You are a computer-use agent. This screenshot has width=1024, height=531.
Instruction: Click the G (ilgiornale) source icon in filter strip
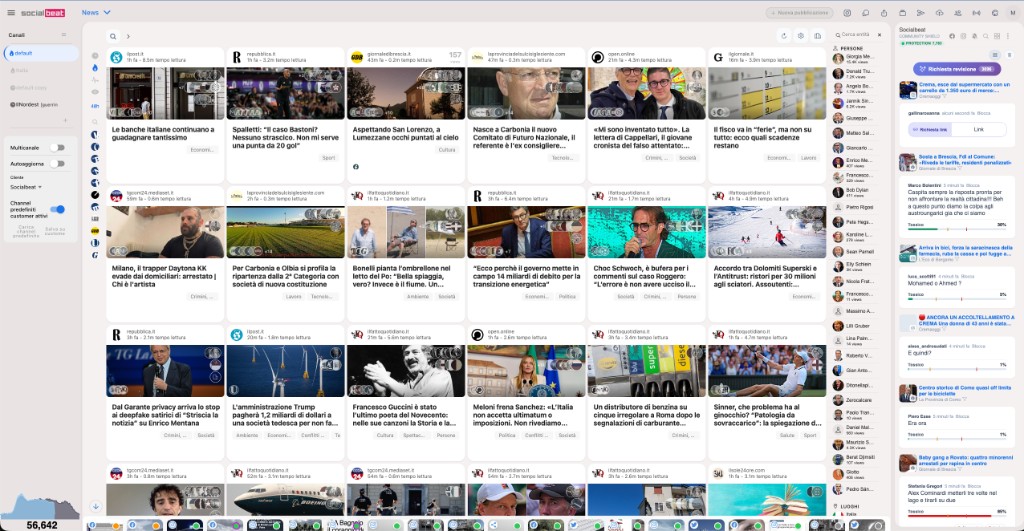pyautogui.click(x=95, y=255)
